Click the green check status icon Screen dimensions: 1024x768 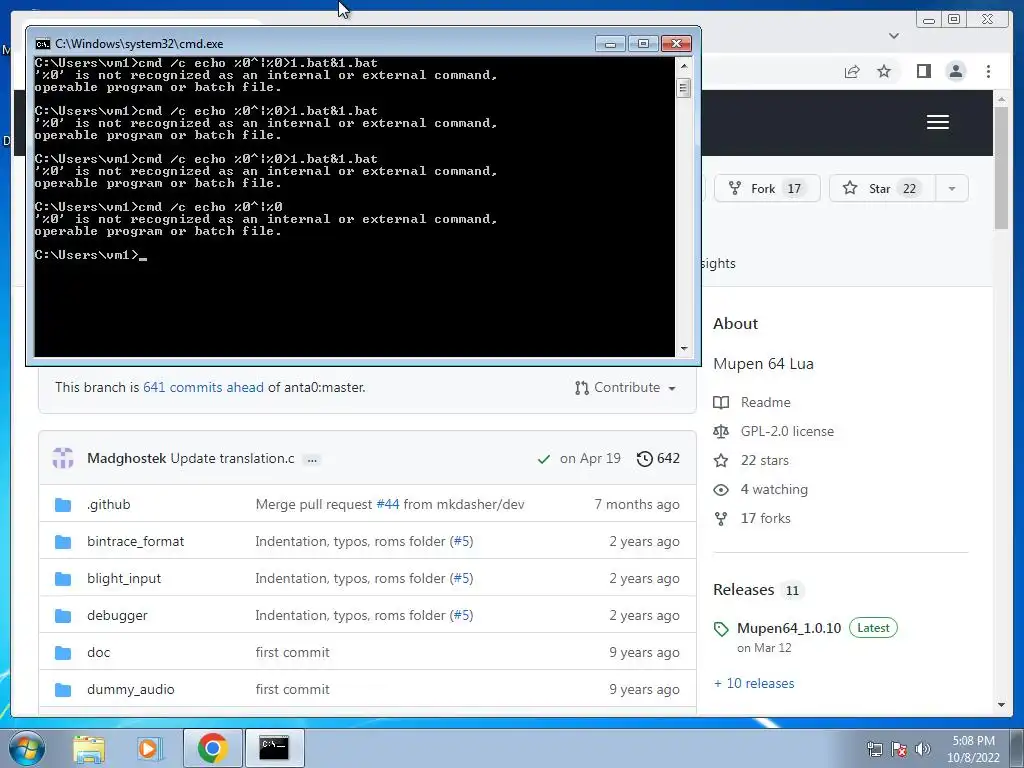click(x=543, y=459)
